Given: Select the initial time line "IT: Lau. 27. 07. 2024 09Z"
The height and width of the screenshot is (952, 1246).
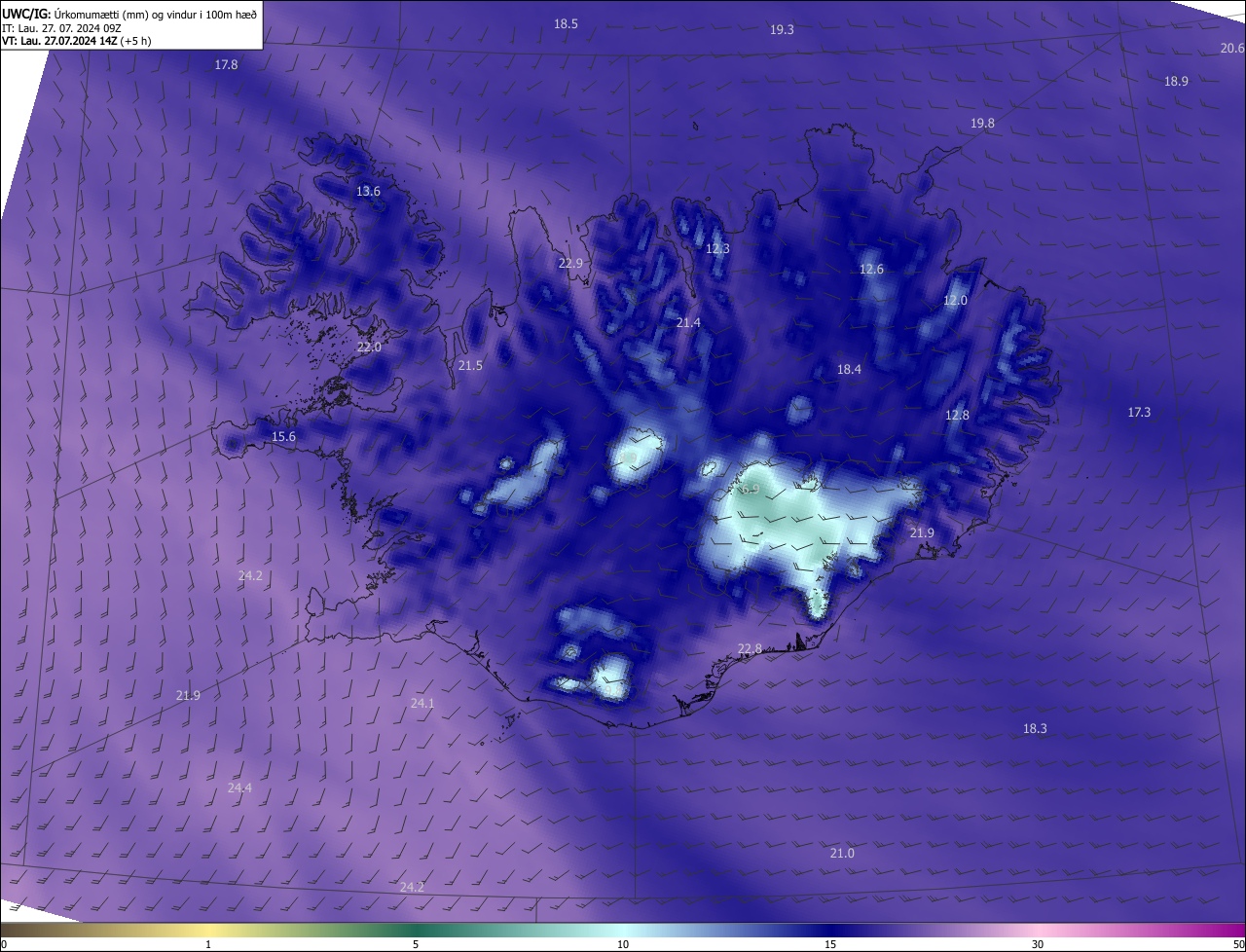Looking at the screenshot, I should 61,27.
